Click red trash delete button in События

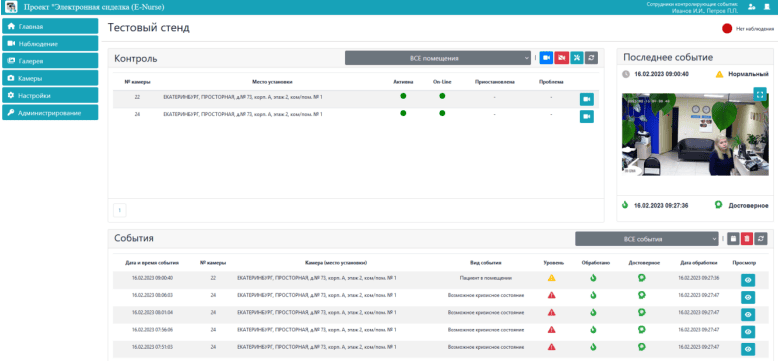click(x=747, y=239)
